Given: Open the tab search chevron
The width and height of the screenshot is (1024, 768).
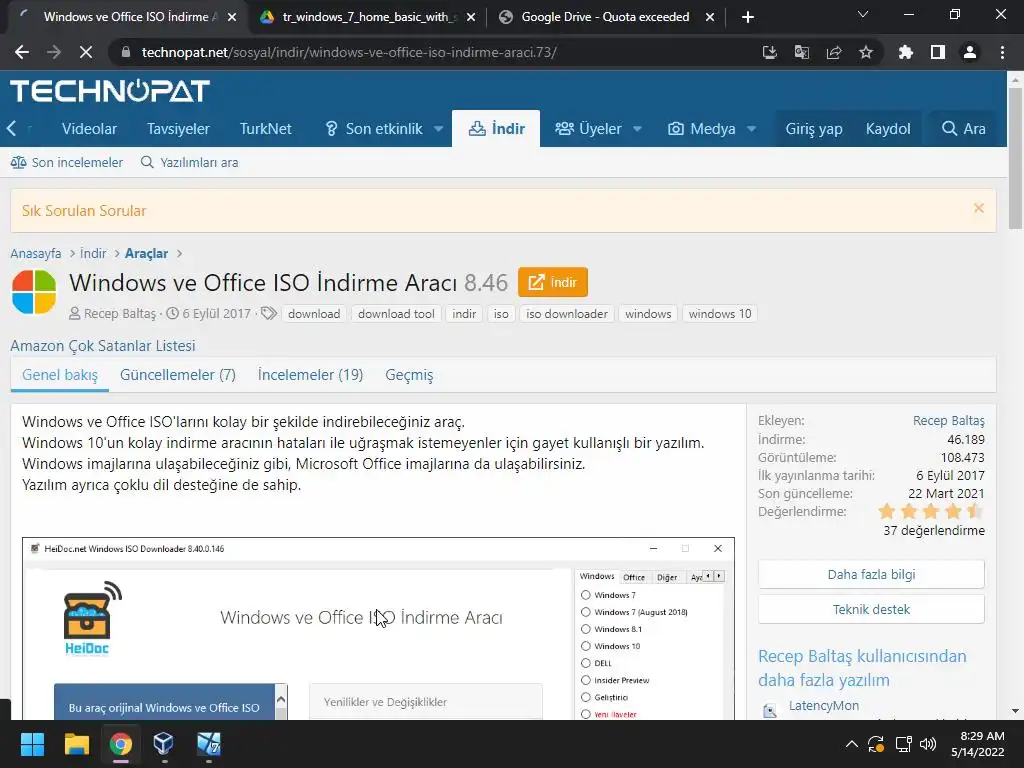Looking at the screenshot, I should tap(863, 14).
